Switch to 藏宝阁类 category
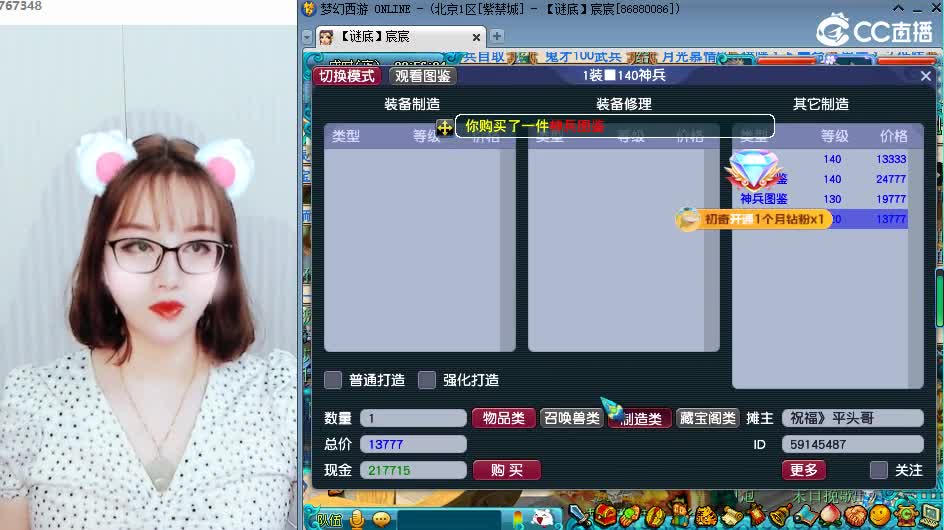Image resolution: width=944 pixels, height=530 pixels. [707, 418]
